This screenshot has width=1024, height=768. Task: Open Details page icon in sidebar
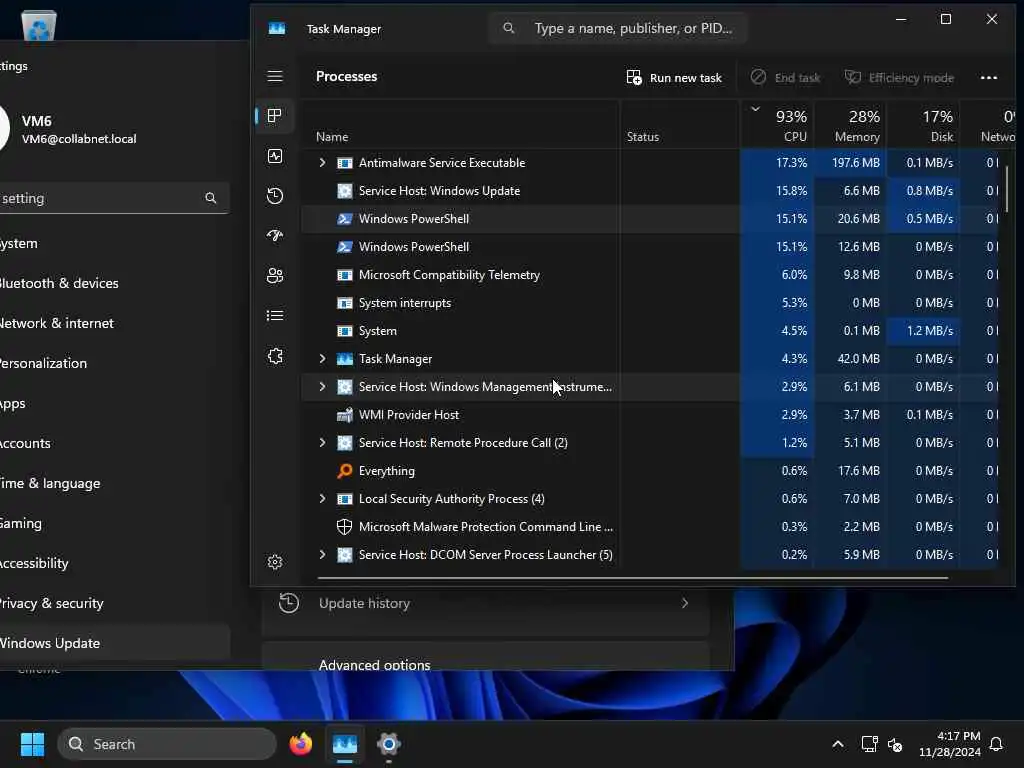tap(275, 316)
